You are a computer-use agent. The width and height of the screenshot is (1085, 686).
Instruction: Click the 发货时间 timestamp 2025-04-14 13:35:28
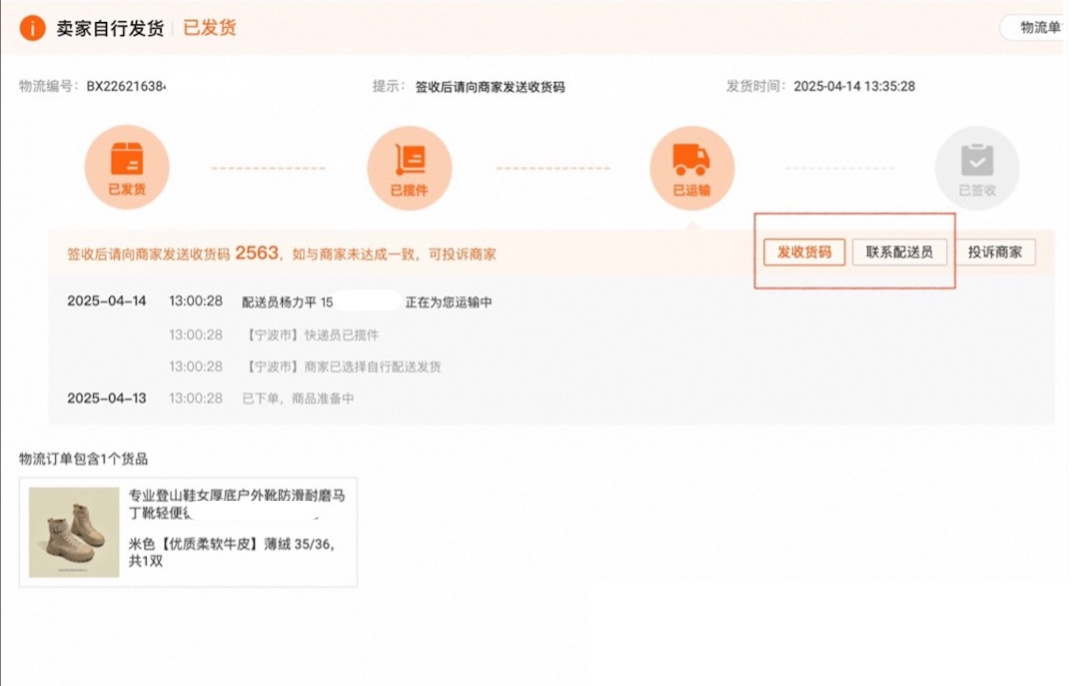(x=854, y=87)
